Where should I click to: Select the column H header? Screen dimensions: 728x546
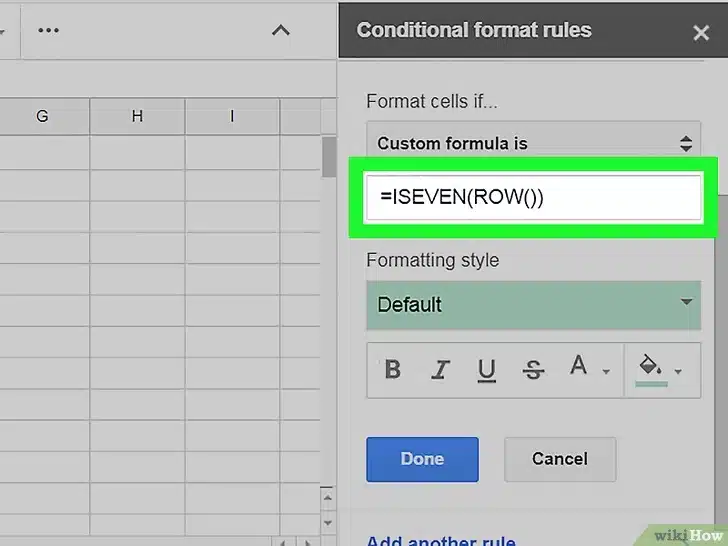coord(137,116)
